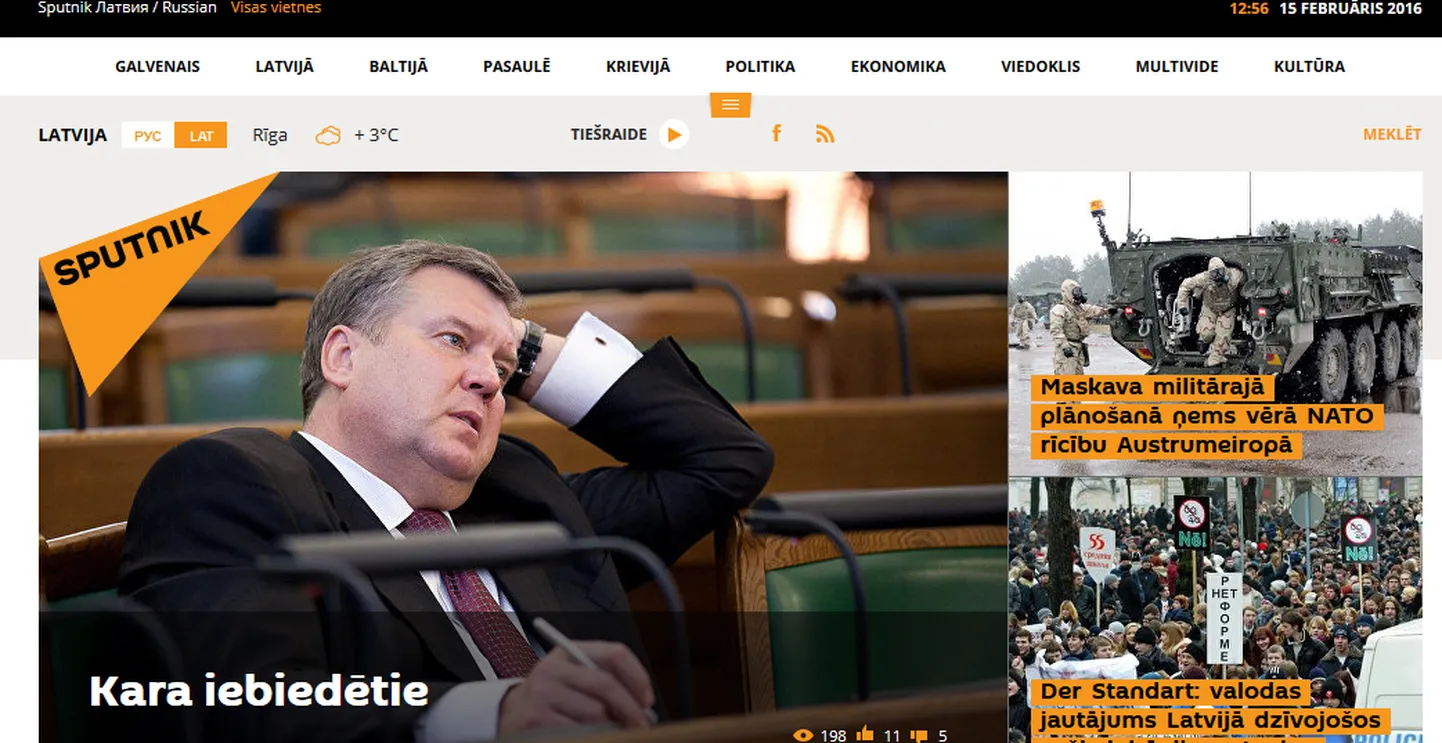Open the Der Standart valodas jautājums headline

1210,710
